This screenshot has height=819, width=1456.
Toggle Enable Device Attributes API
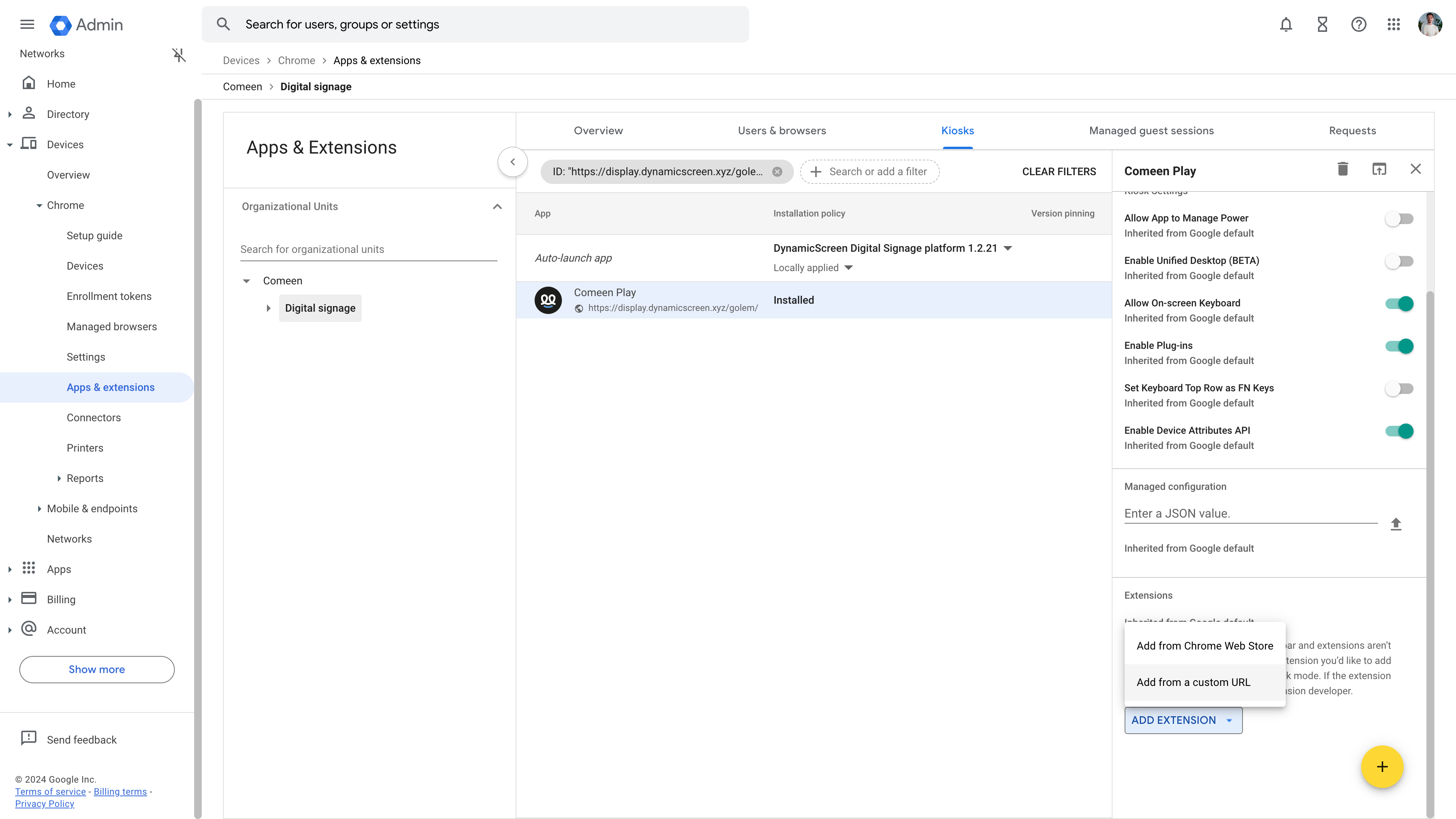pos(1399,431)
